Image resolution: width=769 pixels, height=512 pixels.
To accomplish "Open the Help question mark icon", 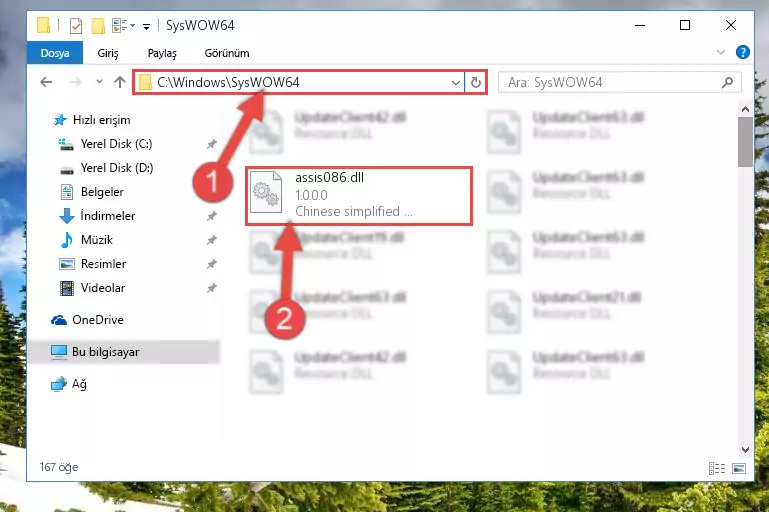I will click(x=743, y=52).
